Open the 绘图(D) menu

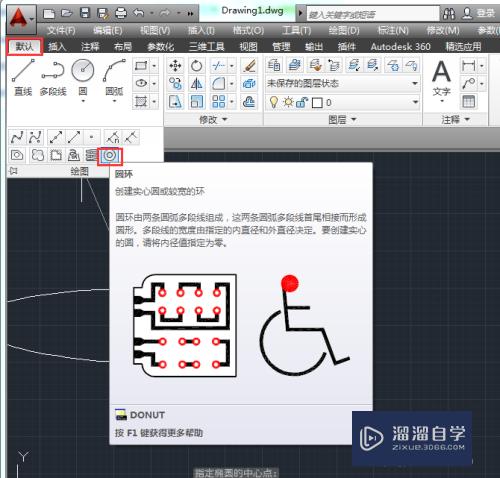click(x=344, y=31)
